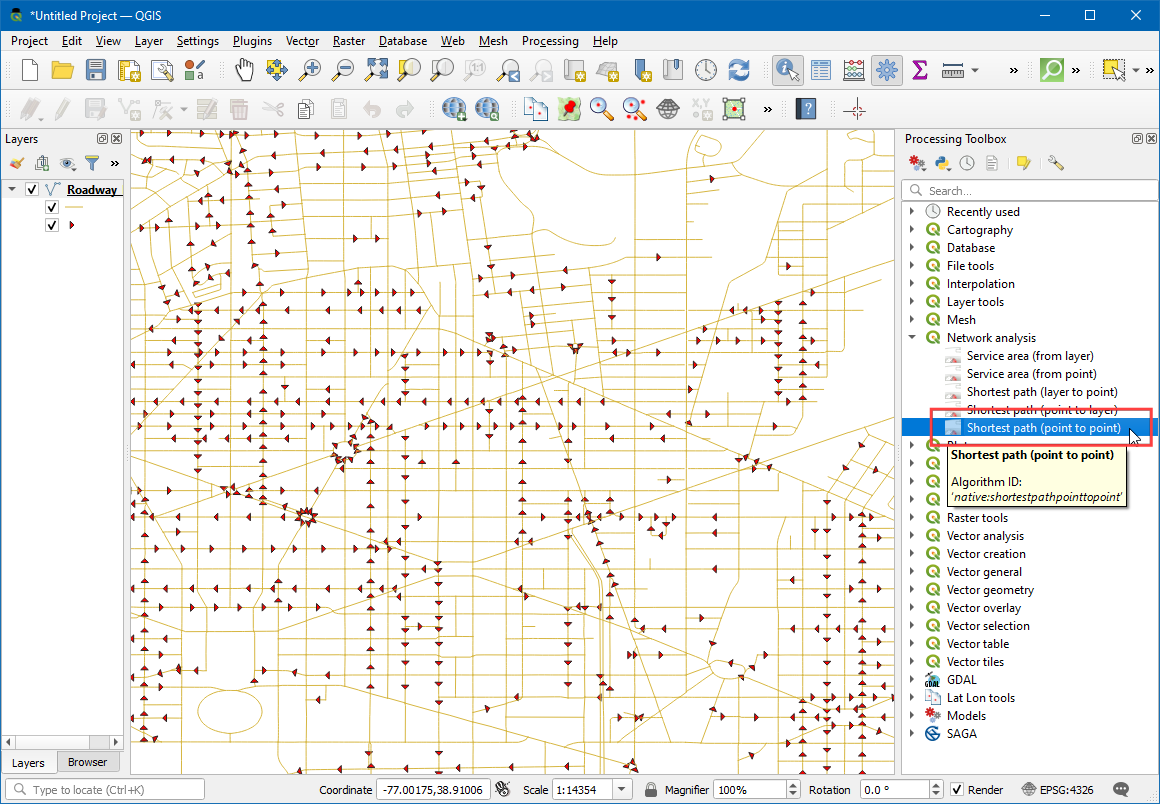Toggle the red arrow symbol checkbox
This screenshot has width=1160, height=804.
point(52,225)
